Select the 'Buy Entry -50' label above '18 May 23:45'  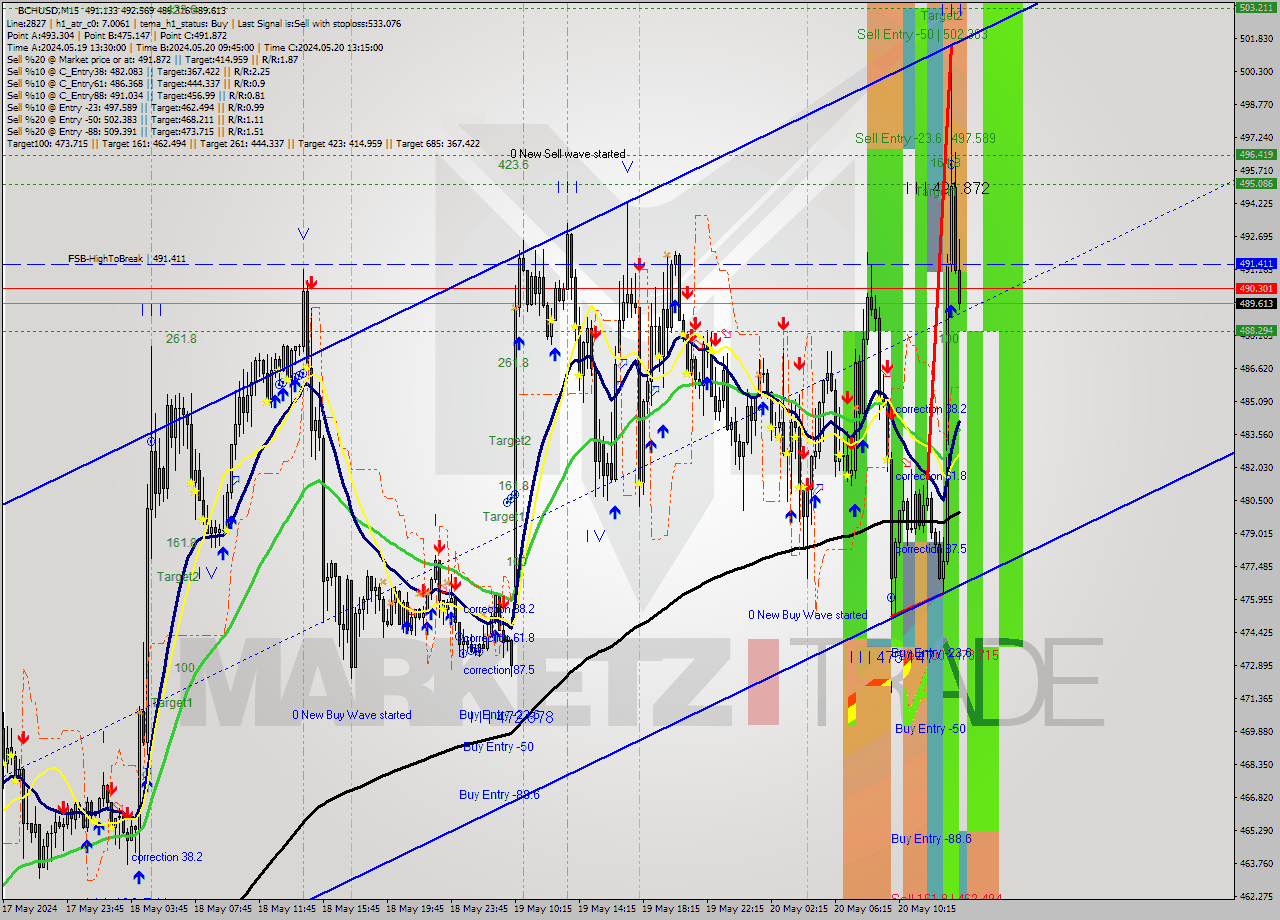[x=498, y=747]
